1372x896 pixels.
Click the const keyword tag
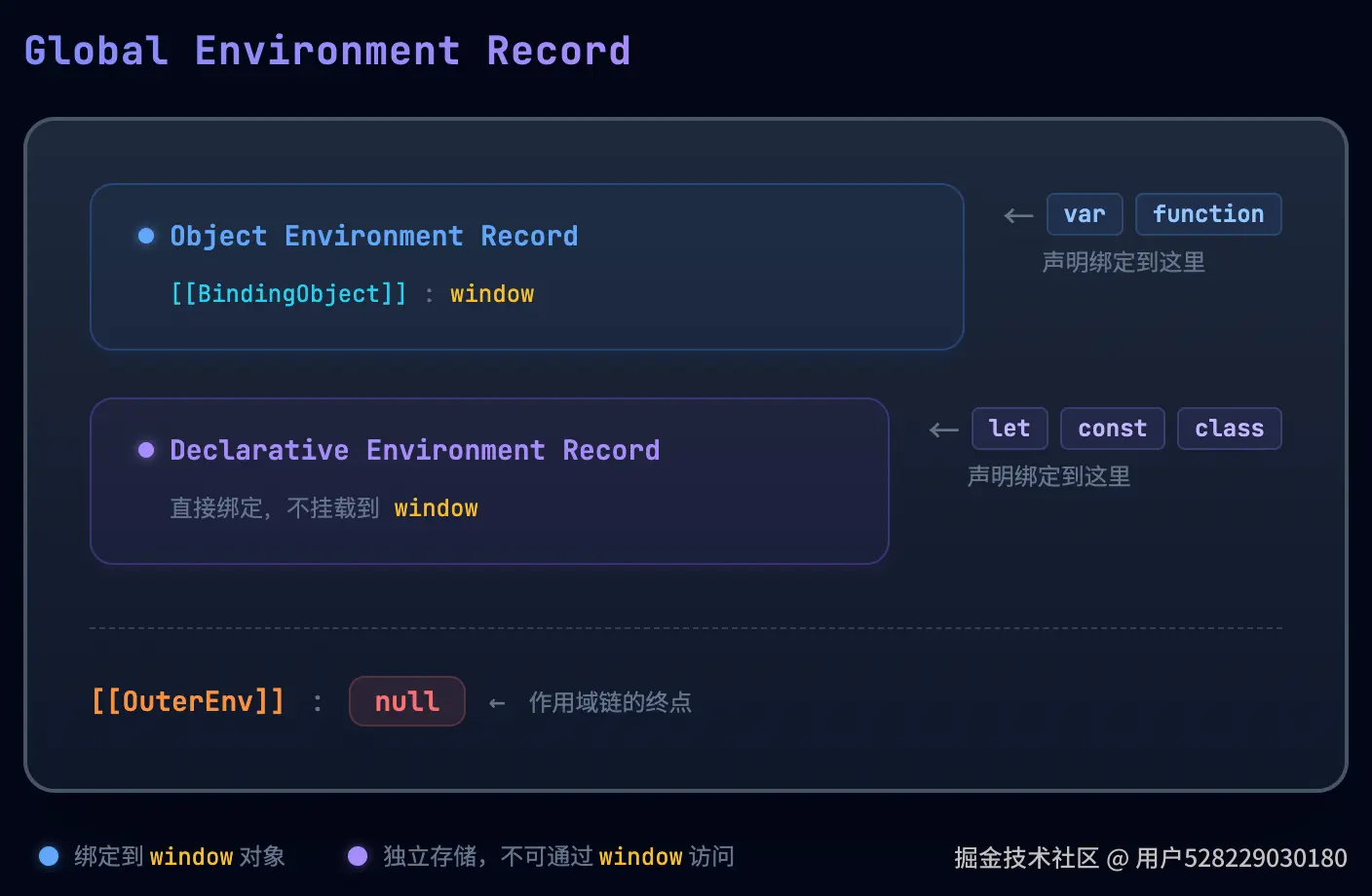1113,429
